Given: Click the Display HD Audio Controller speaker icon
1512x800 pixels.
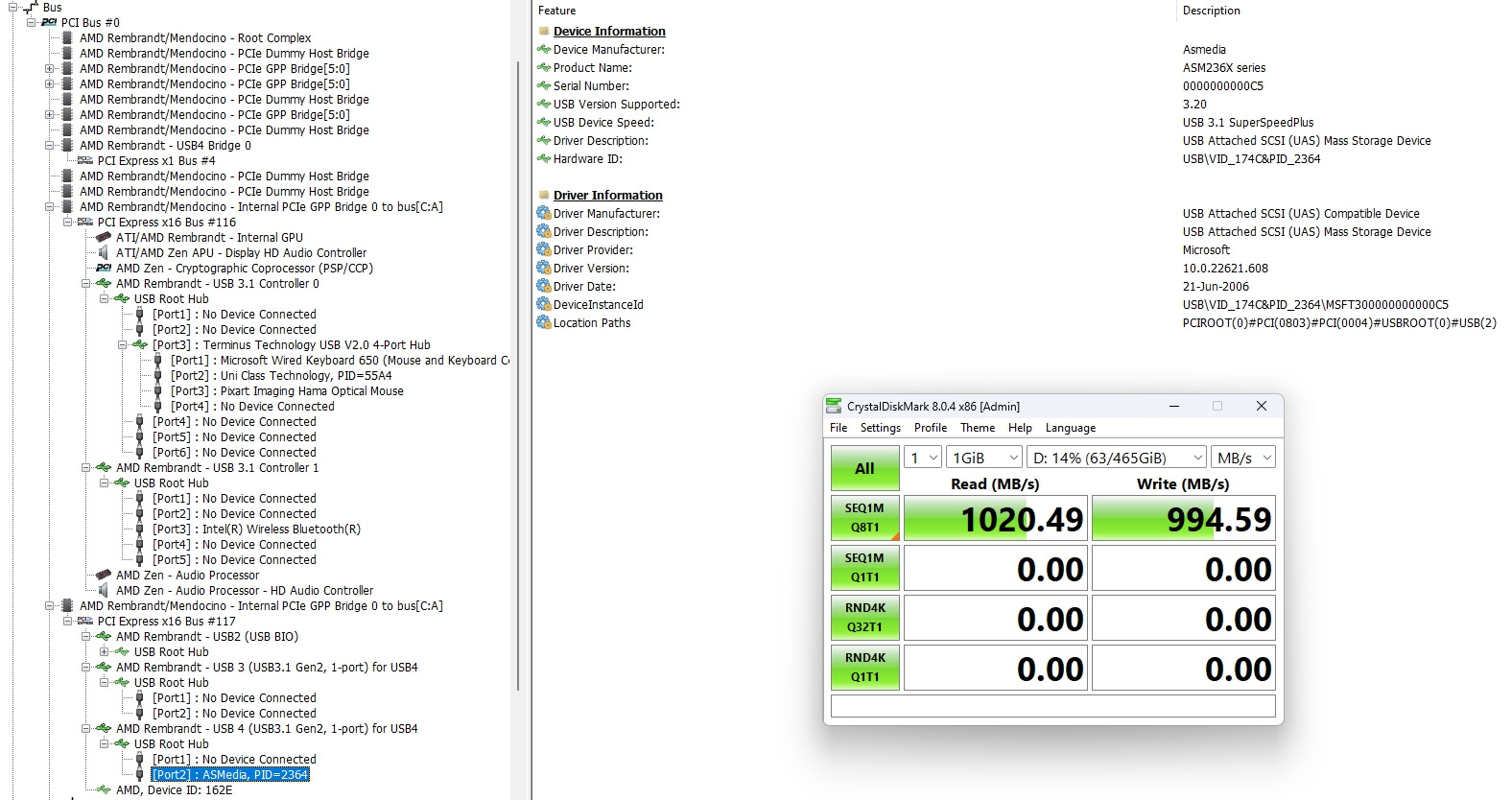Looking at the screenshot, I should [x=104, y=253].
